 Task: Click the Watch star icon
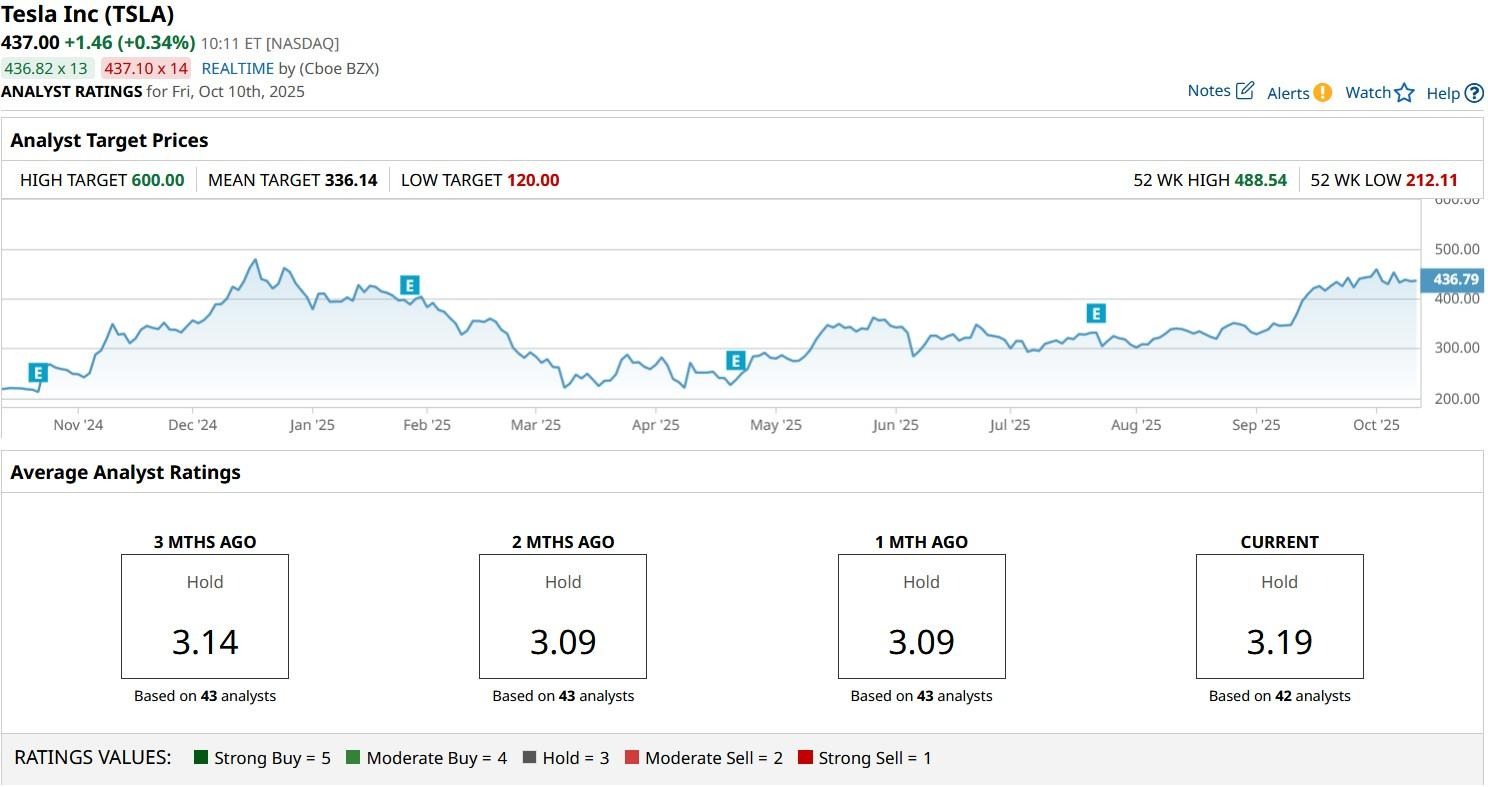(1405, 93)
